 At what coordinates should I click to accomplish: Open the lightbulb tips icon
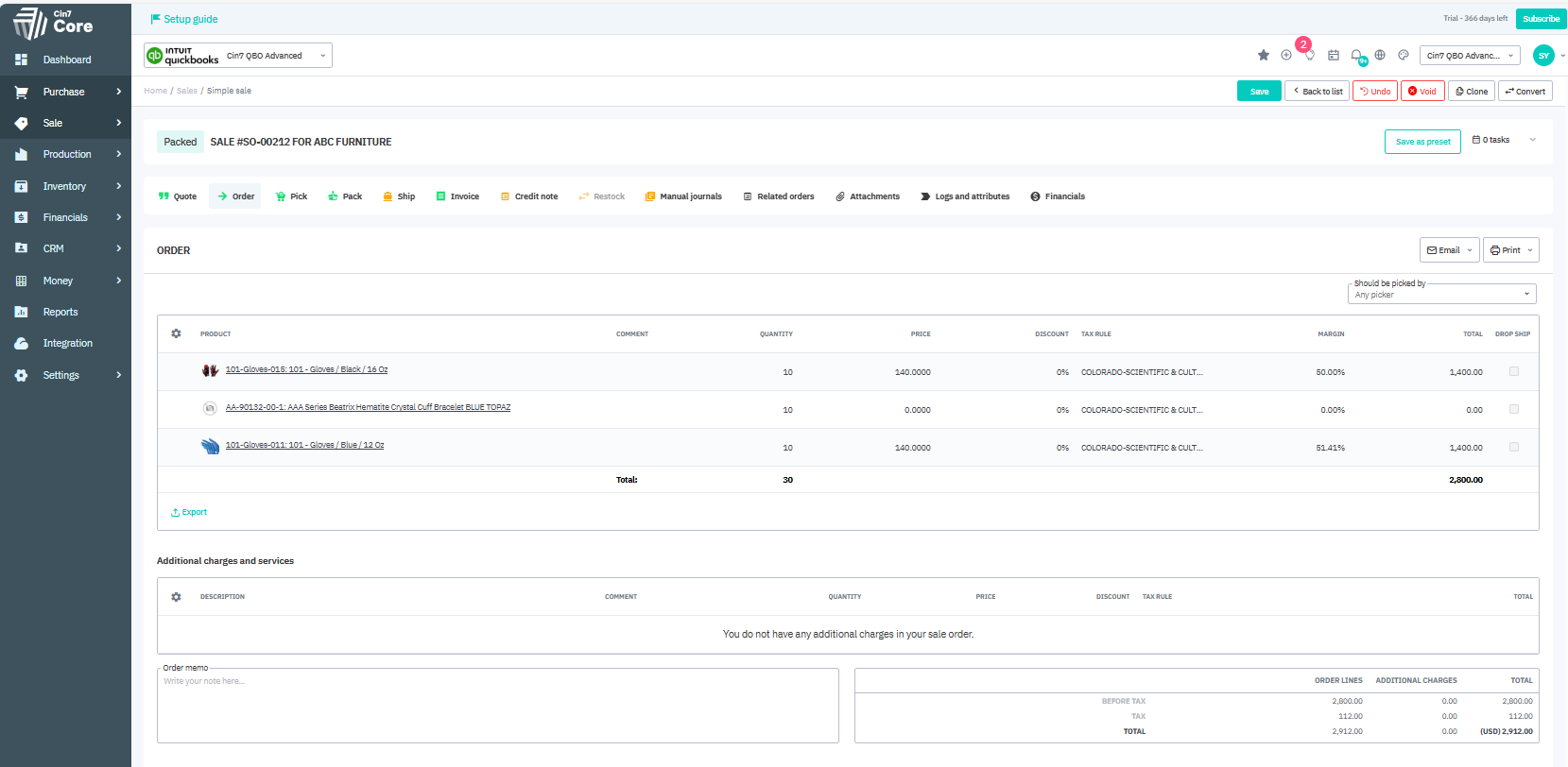[x=1309, y=55]
